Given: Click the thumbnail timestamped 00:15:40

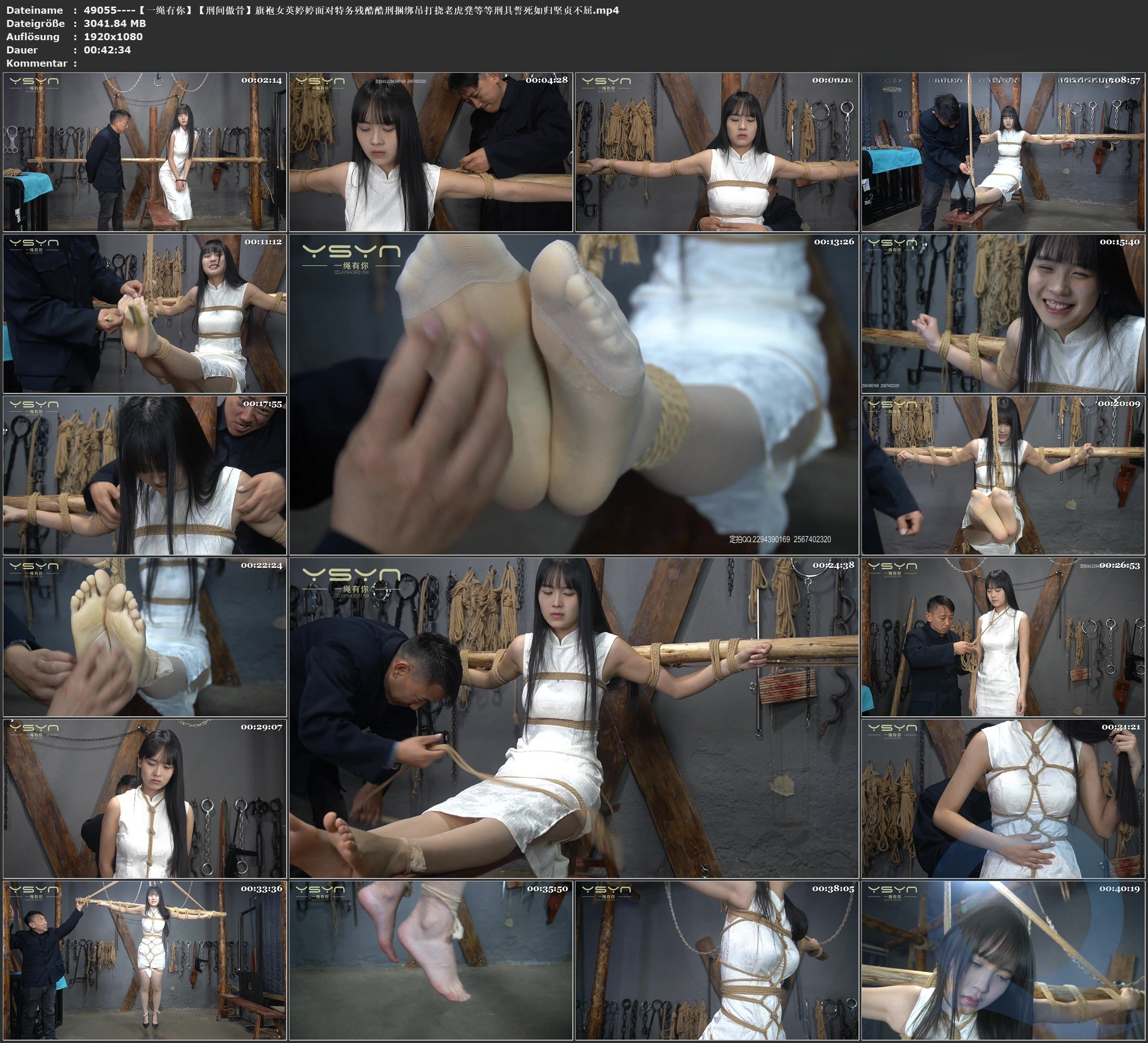Looking at the screenshot, I should pos(1003,313).
